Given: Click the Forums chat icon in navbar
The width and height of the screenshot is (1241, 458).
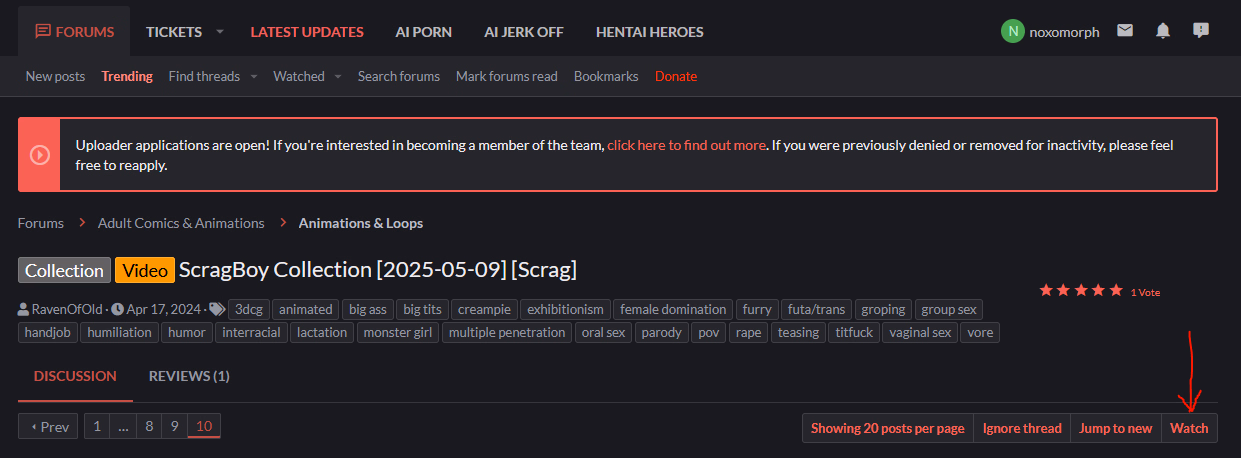Looking at the screenshot, I should [43, 32].
